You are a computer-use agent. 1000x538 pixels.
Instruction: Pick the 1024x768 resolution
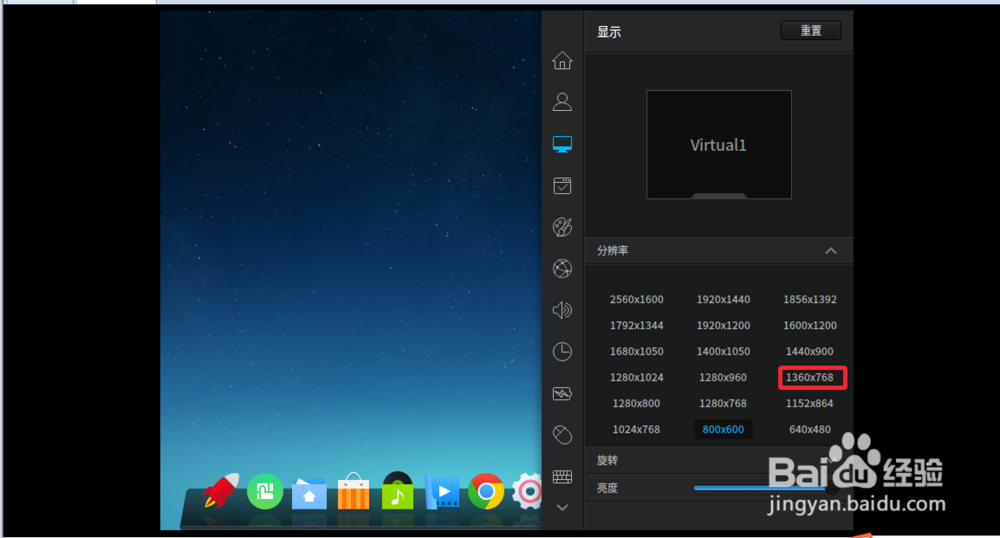point(636,430)
